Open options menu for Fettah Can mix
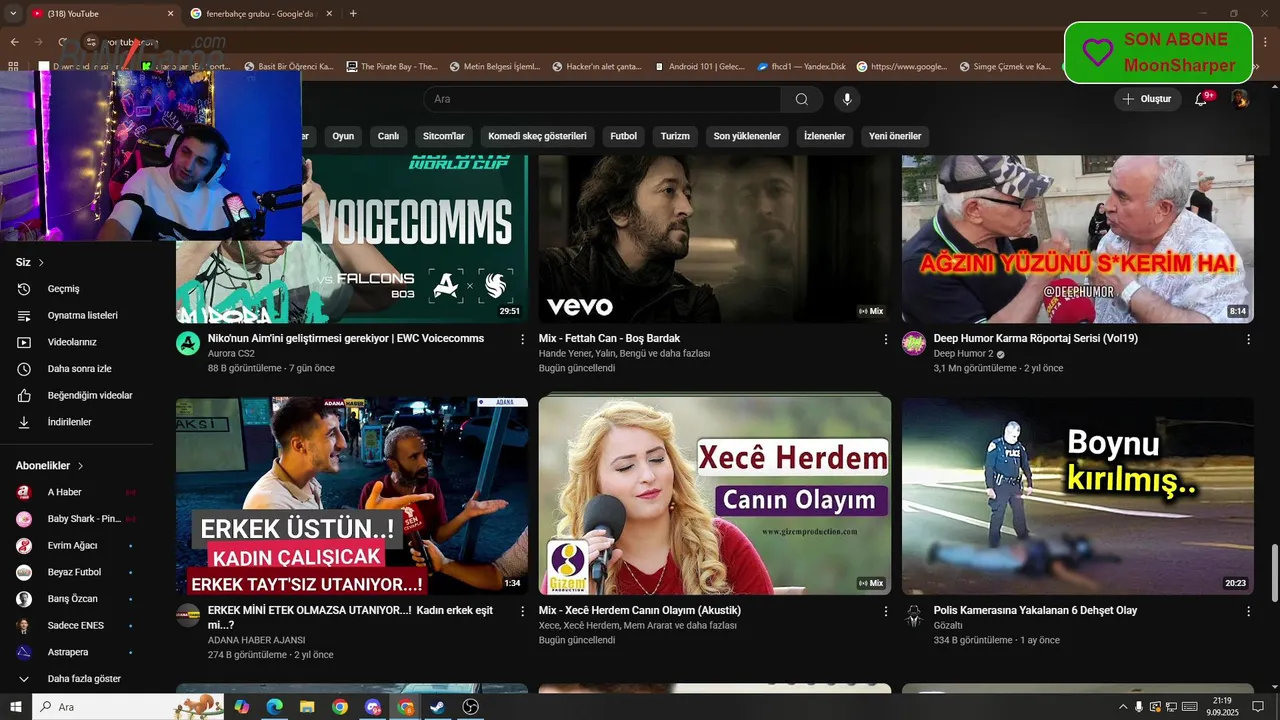This screenshot has width=1280, height=720. 885,339
